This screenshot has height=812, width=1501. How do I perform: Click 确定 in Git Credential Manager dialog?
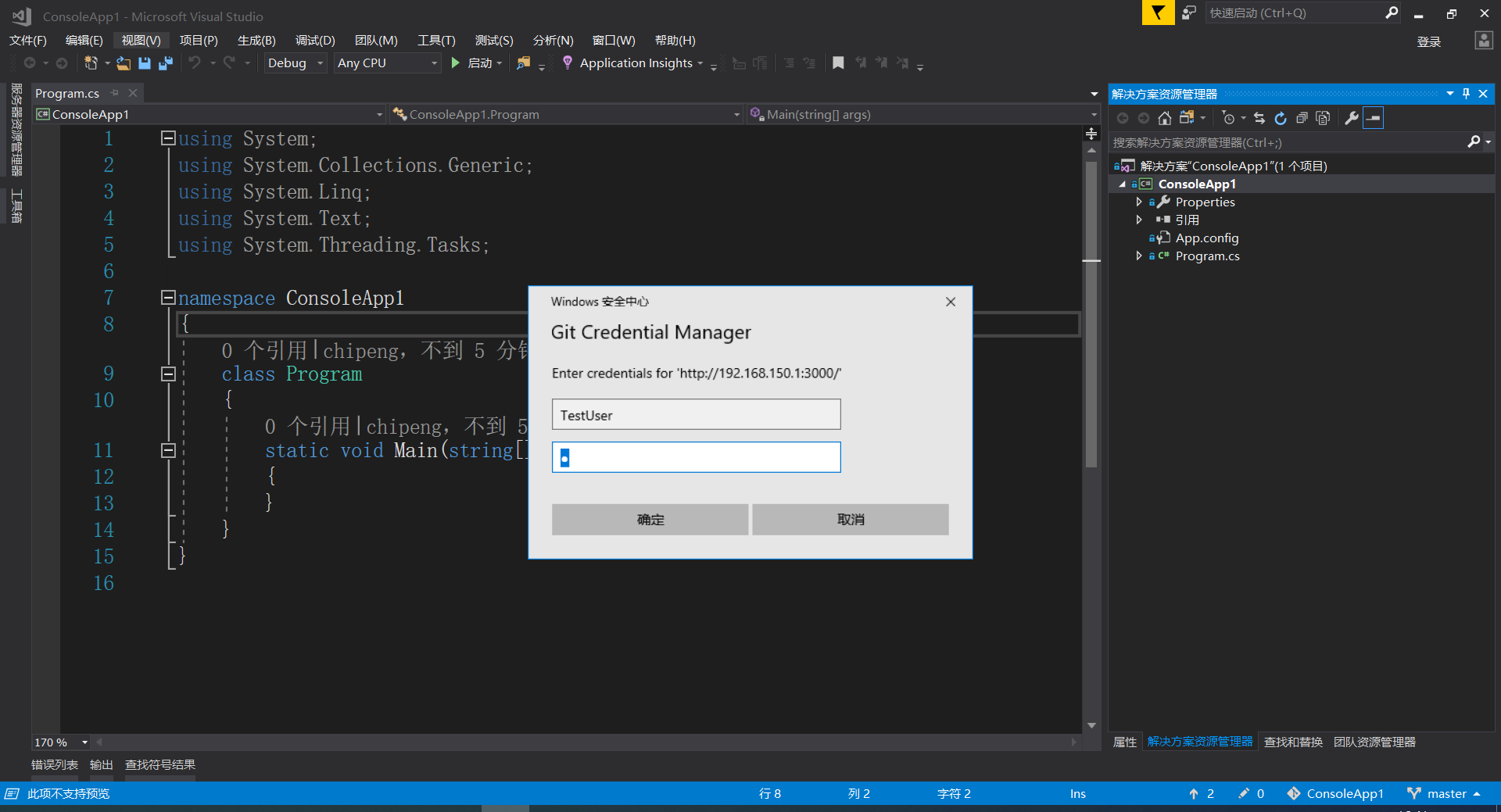[x=650, y=520]
